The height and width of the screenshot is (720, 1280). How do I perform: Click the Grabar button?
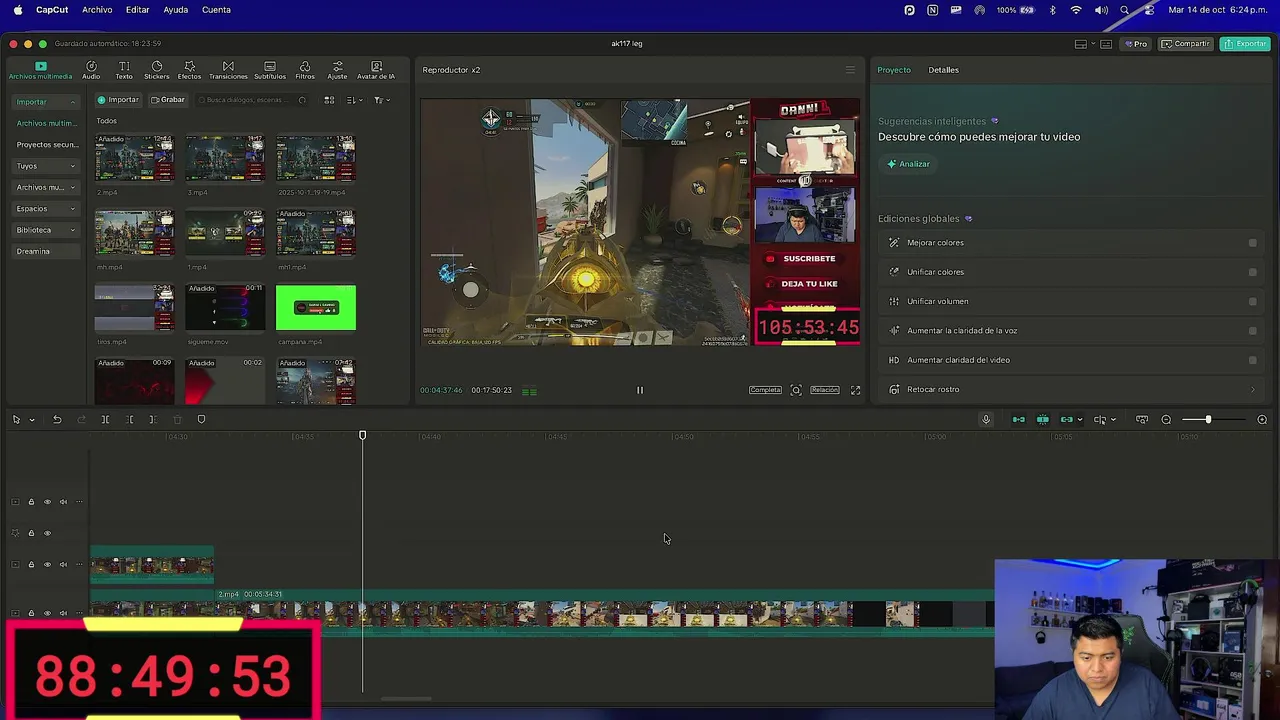coord(167,100)
